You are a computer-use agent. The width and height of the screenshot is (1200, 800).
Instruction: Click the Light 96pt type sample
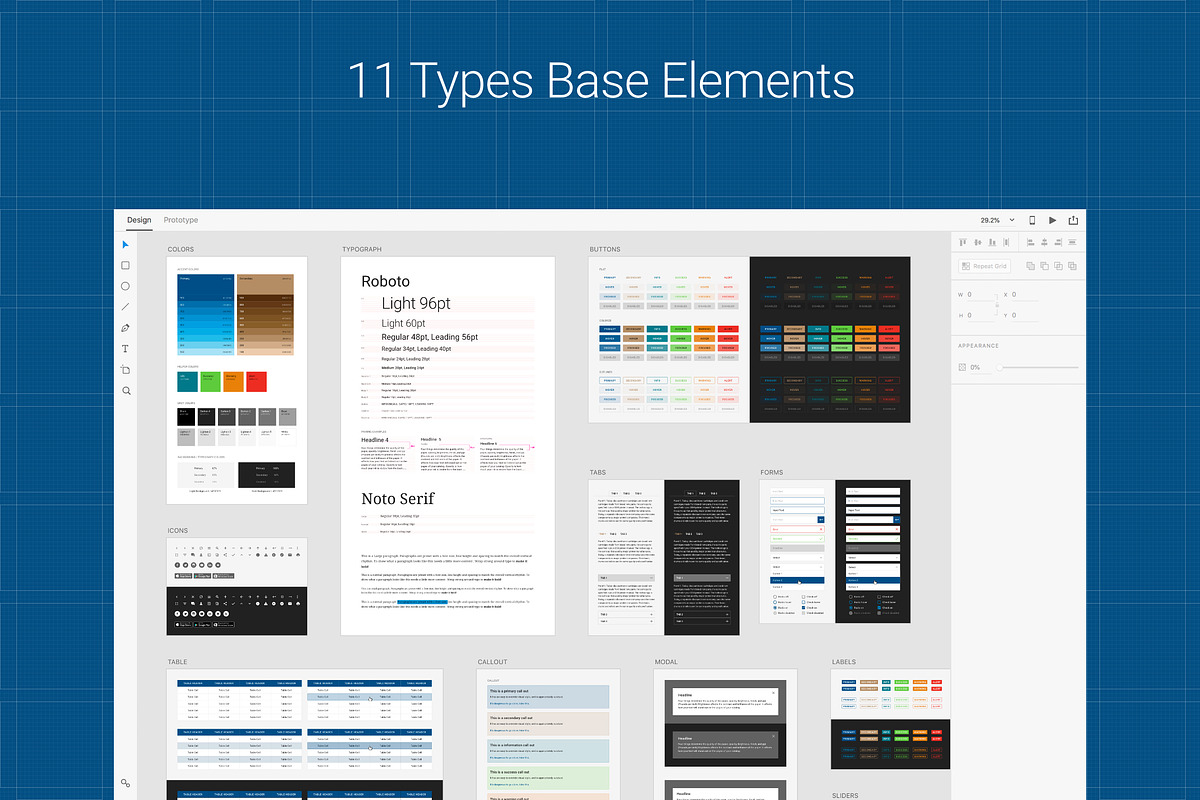point(416,303)
